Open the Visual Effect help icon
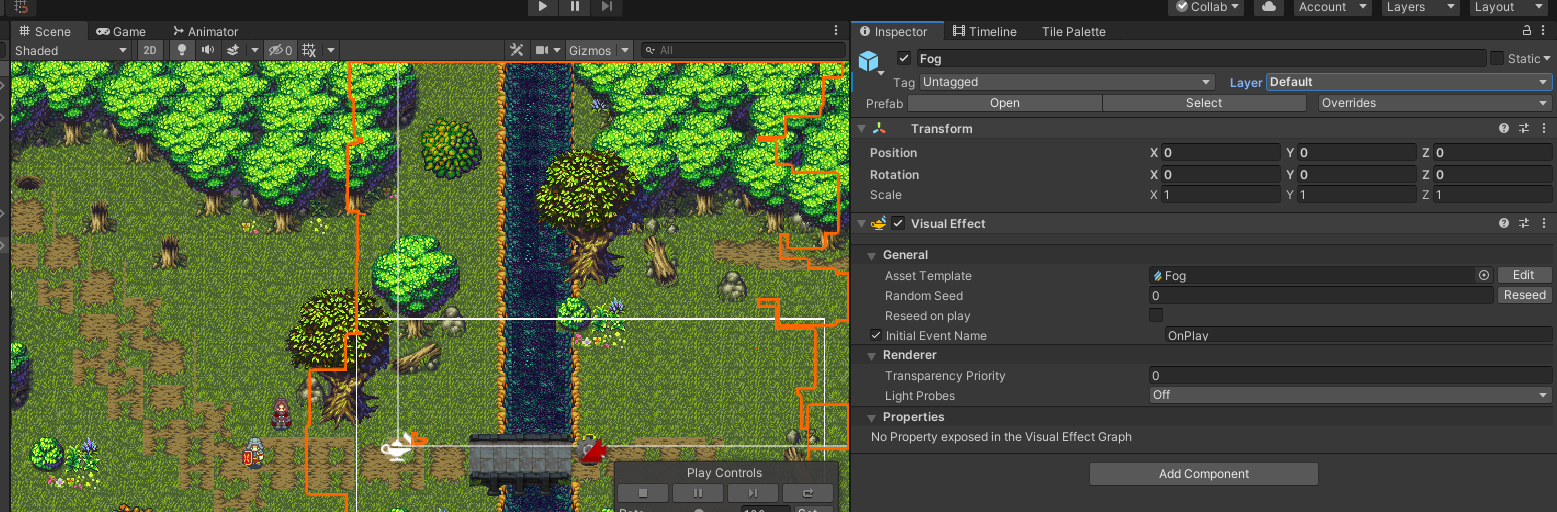 (x=1504, y=224)
